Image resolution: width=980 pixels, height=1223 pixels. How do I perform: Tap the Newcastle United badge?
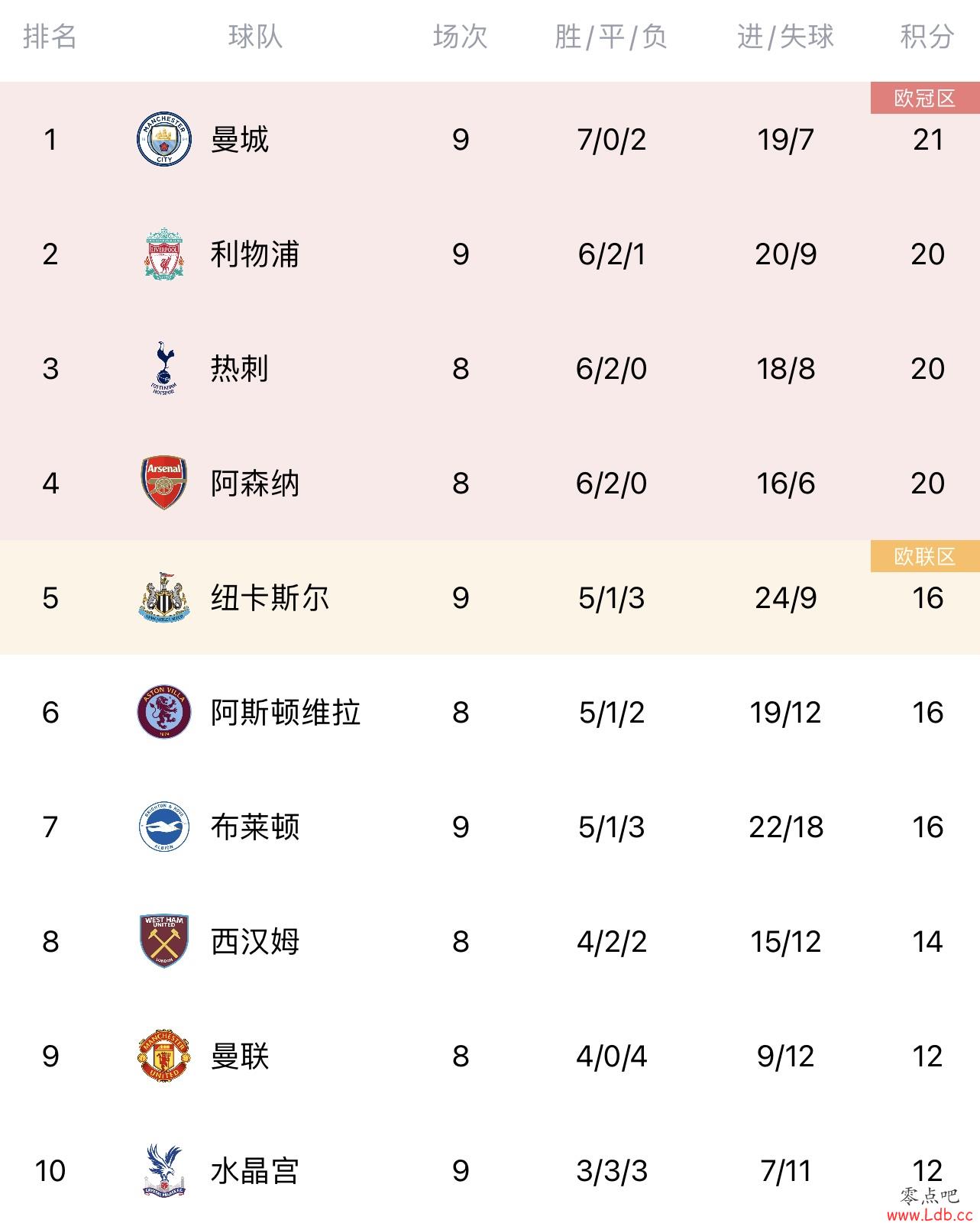163,597
